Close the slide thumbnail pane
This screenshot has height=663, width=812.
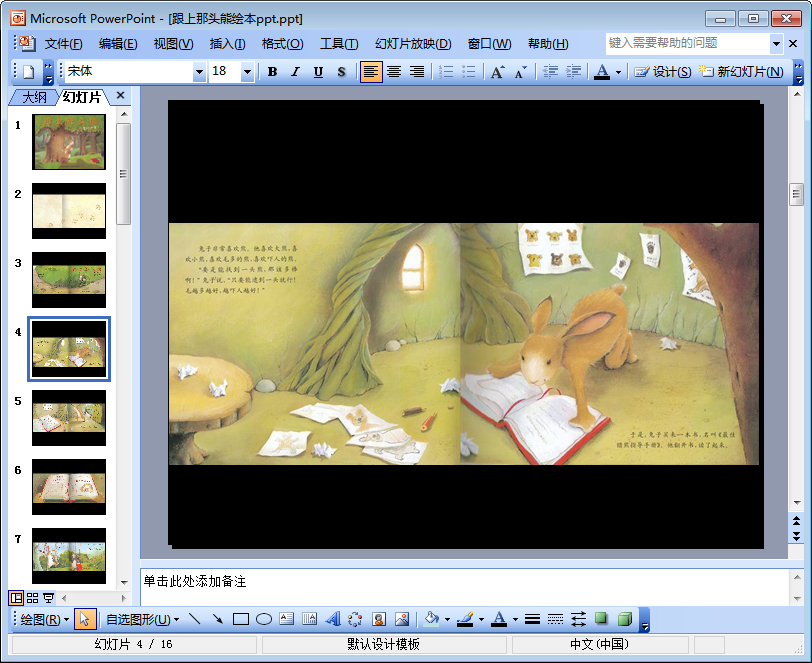click(x=121, y=95)
